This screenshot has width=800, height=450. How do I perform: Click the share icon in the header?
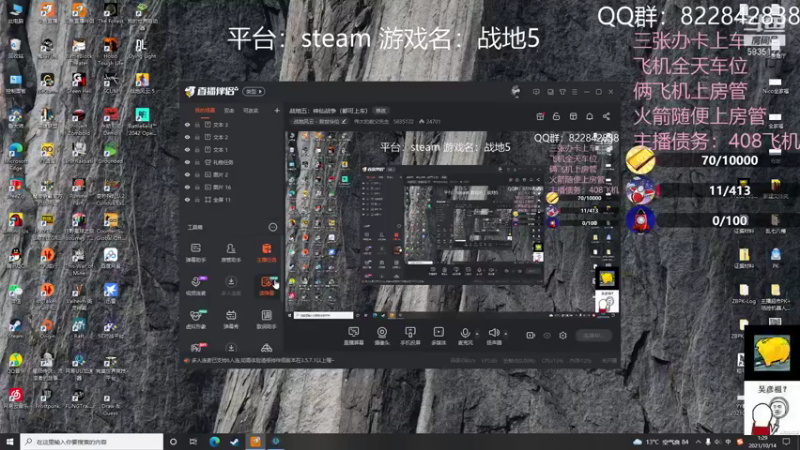pyautogui.click(x=606, y=116)
